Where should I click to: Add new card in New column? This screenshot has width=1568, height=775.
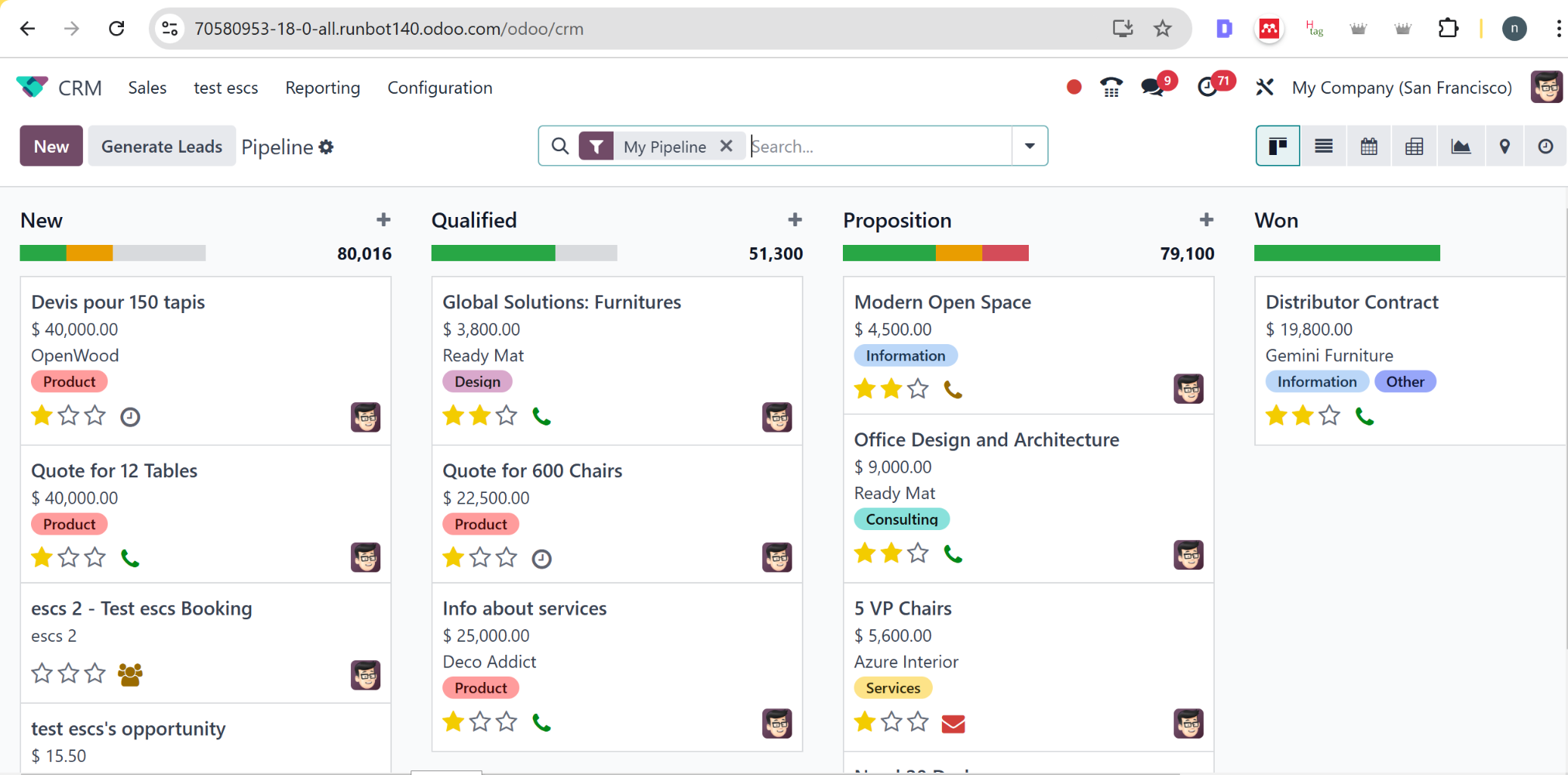coord(383,219)
